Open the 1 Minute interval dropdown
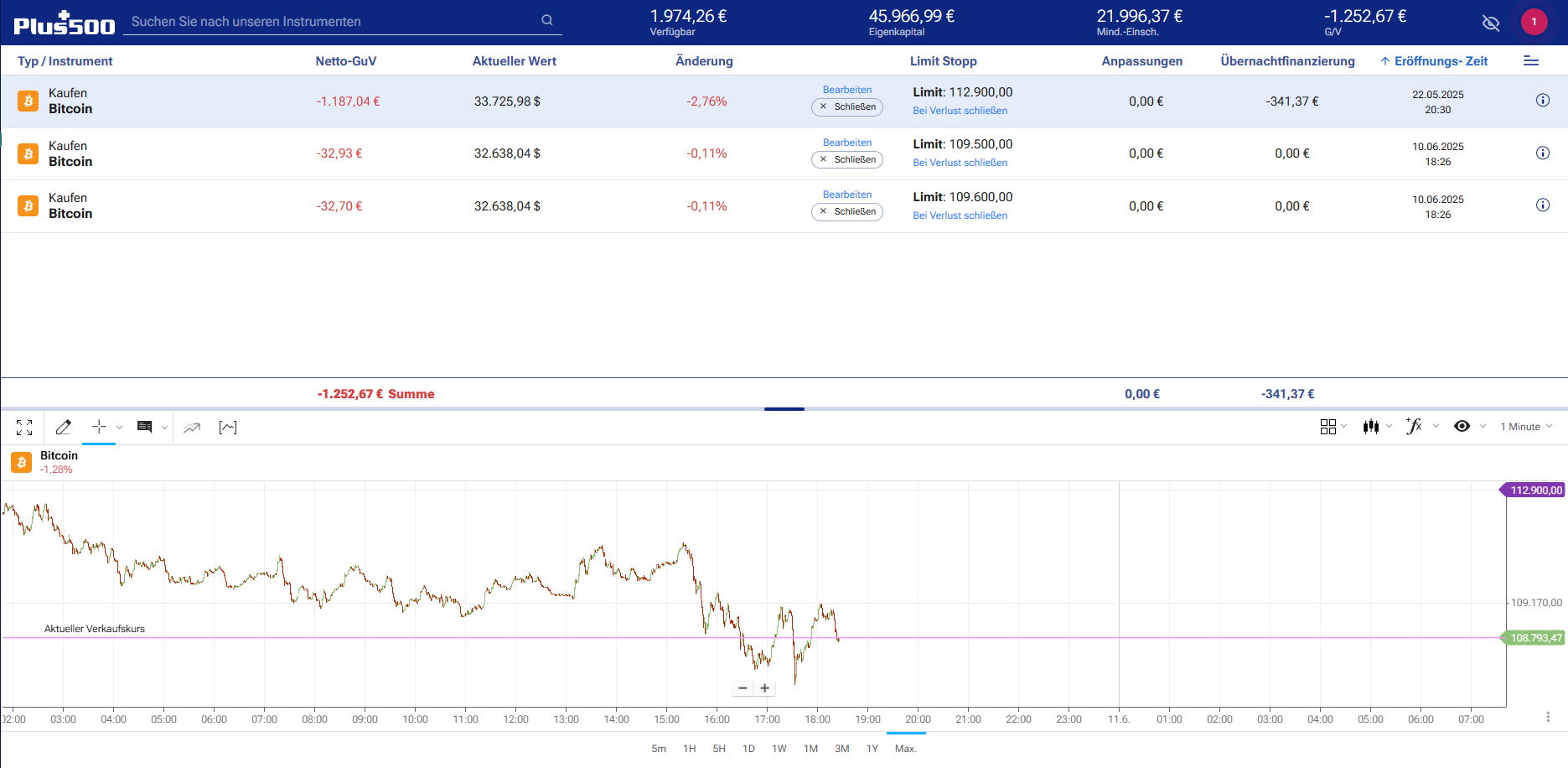 [x=1526, y=427]
